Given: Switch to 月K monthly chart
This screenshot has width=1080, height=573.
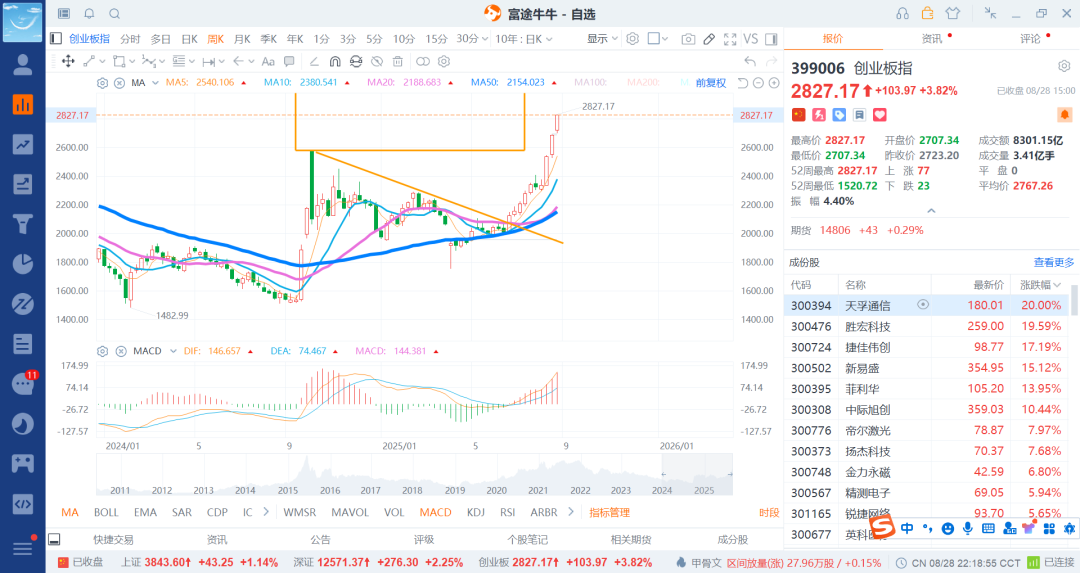Looking at the screenshot, I should [x=242, y=39].
